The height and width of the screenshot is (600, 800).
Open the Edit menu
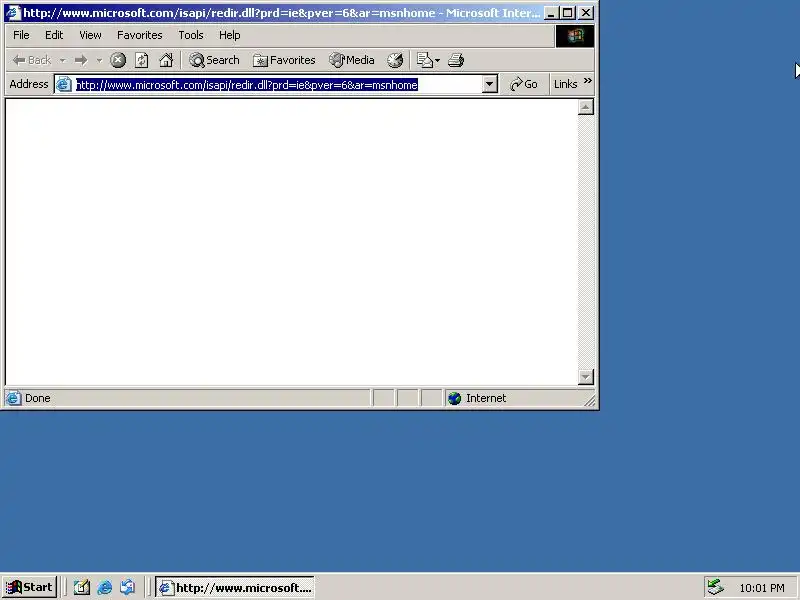(54, 35)
